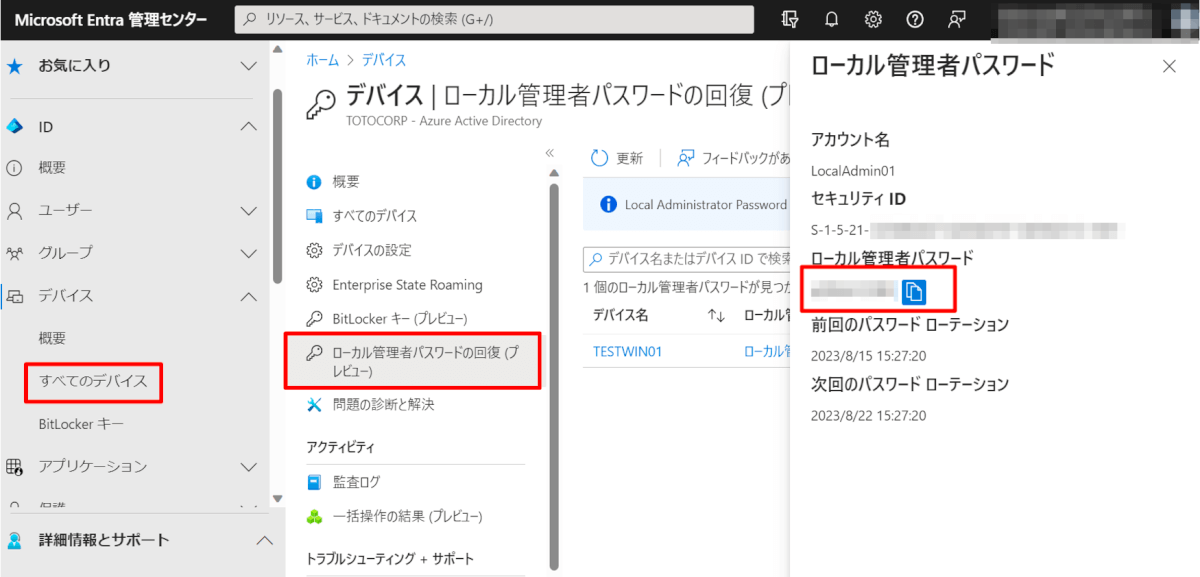
Task: Open Enterprise State Roaming menu item
Action: click(x=407, y=285)
